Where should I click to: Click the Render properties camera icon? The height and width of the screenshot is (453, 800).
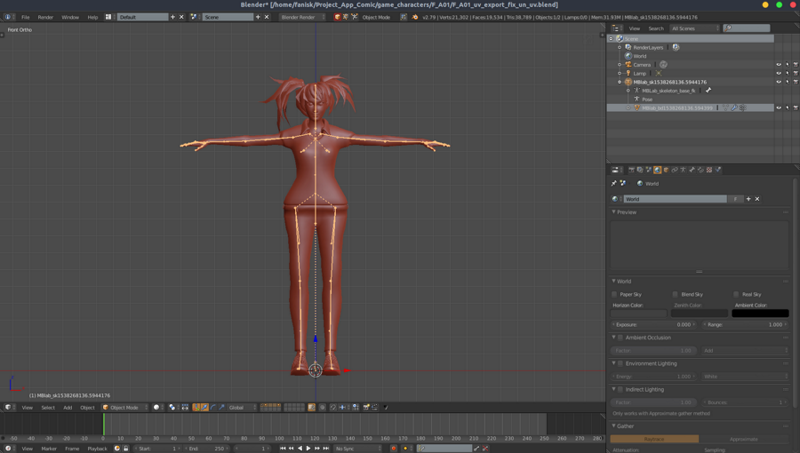(x=630, y=170)
